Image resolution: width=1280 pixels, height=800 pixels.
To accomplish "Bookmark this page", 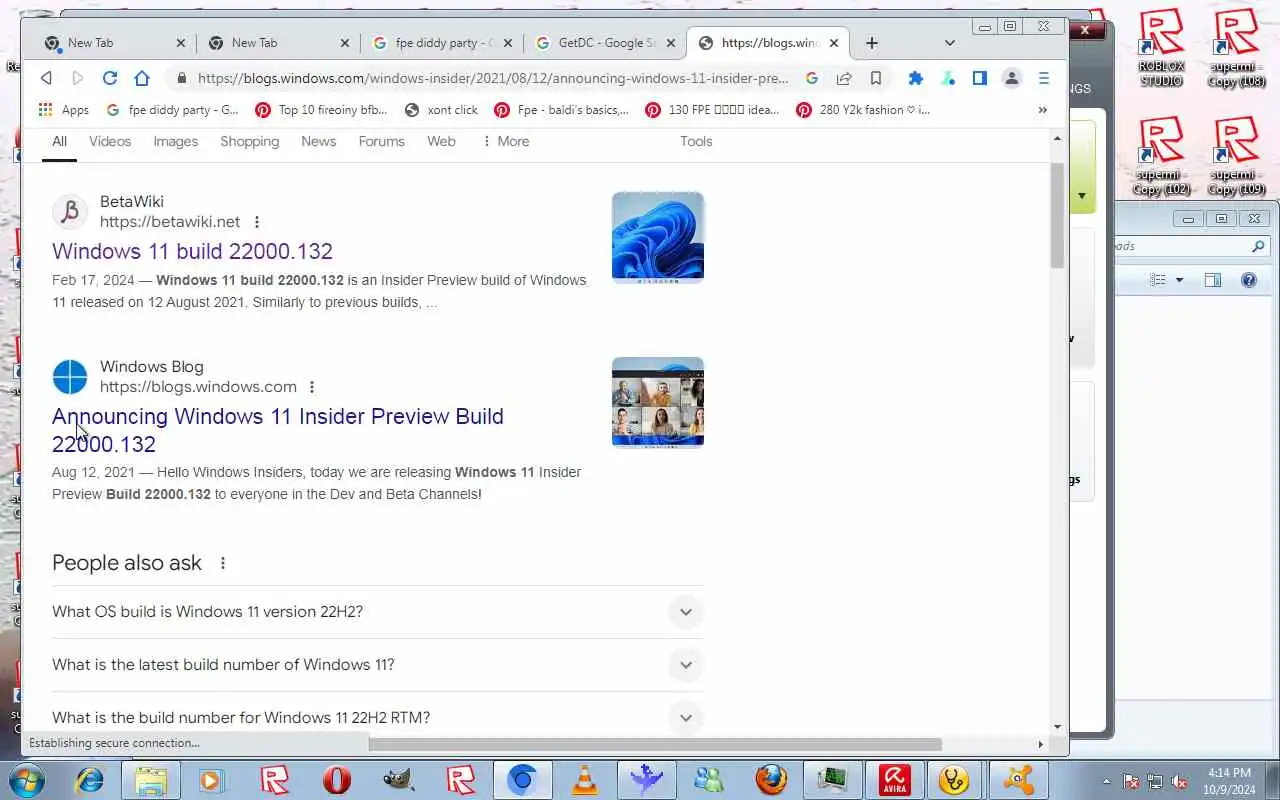I will pyautogui.click(x=876, y=78).
